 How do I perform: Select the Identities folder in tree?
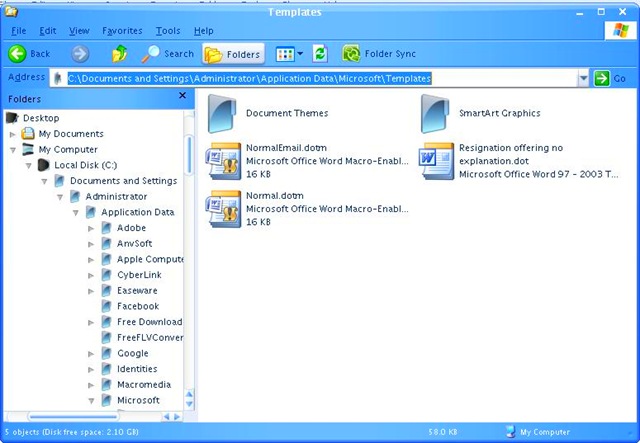coord(137,369)
